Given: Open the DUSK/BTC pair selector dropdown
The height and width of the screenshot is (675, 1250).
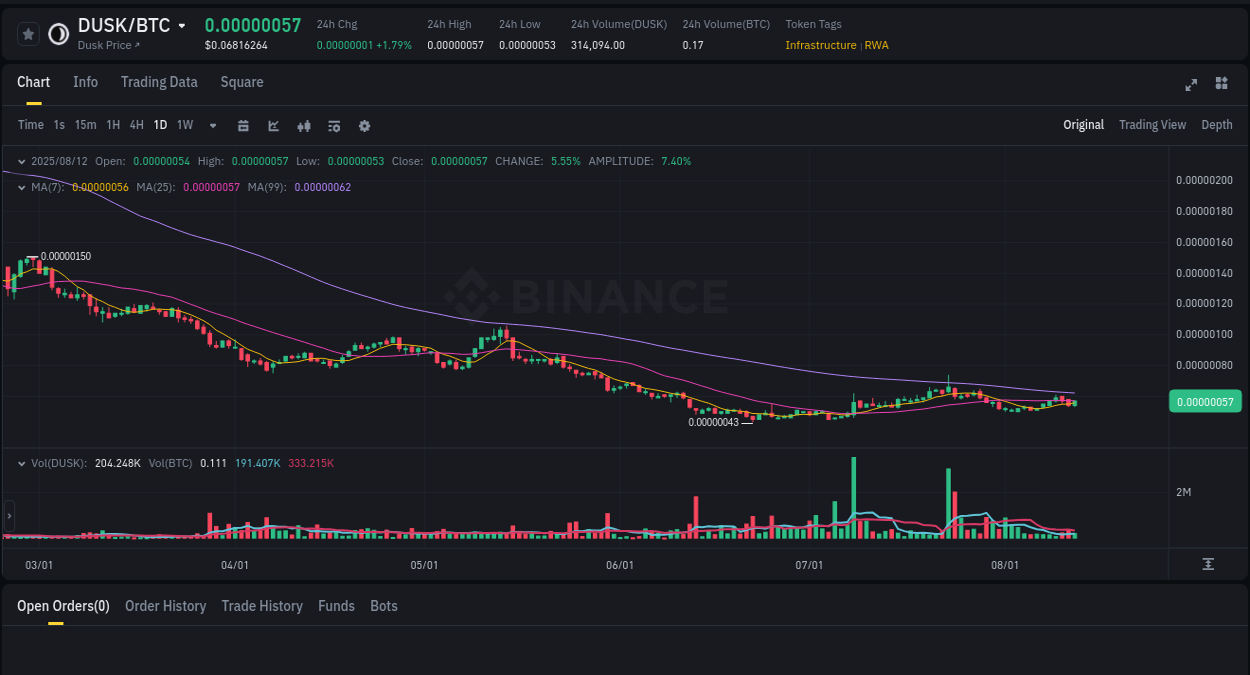Looking at the screenshot, I should 181,26.
